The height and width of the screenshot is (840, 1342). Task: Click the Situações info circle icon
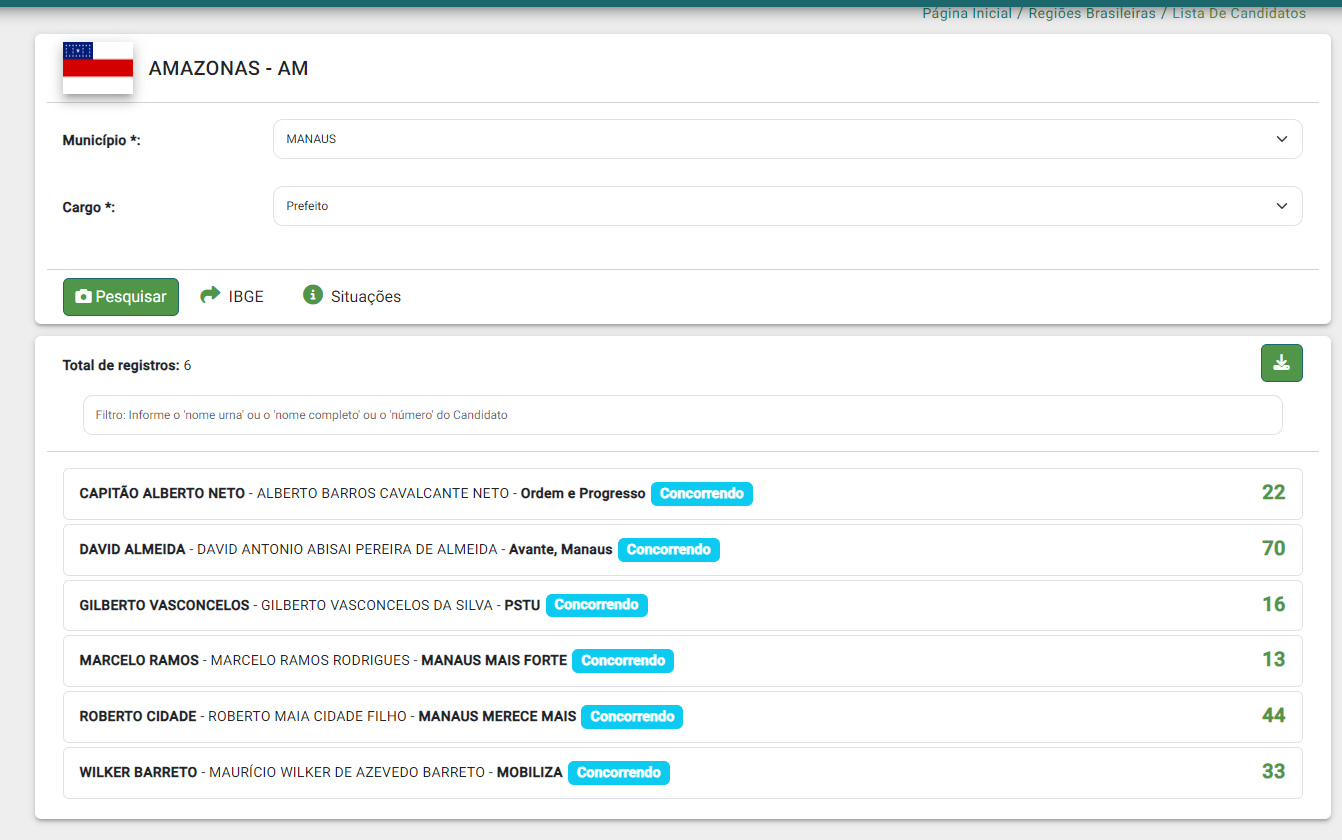pos(313,295)
